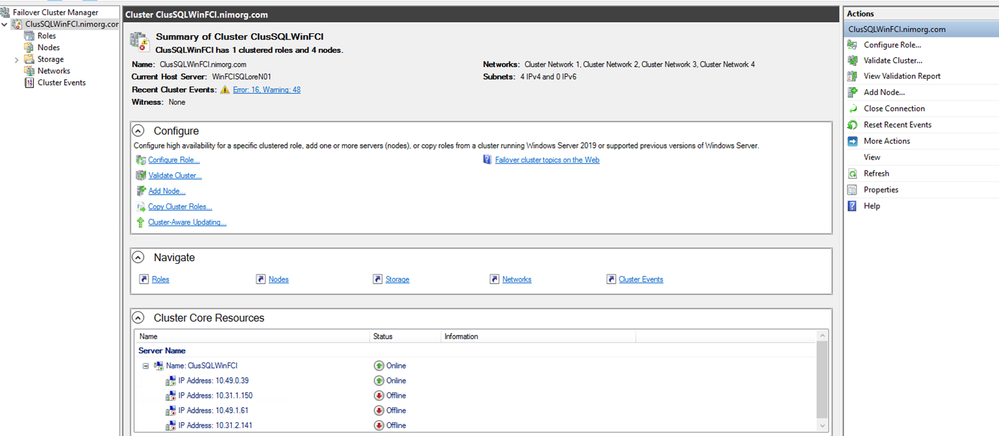Click the Add Node icon in Actions pane
This screenshot has height=436, width=999.
click(x=852, y=92)
